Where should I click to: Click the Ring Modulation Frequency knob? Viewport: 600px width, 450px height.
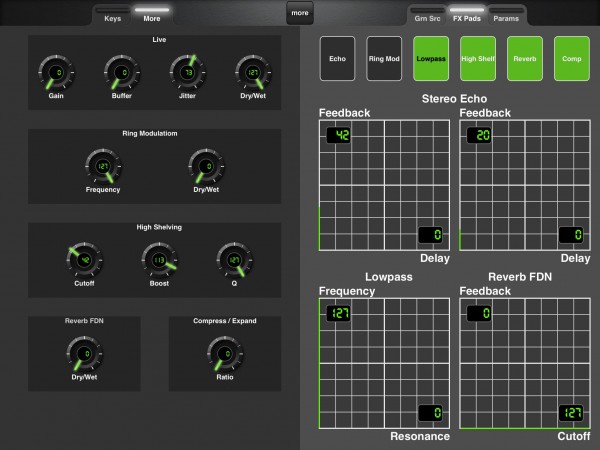coord(103,166)
